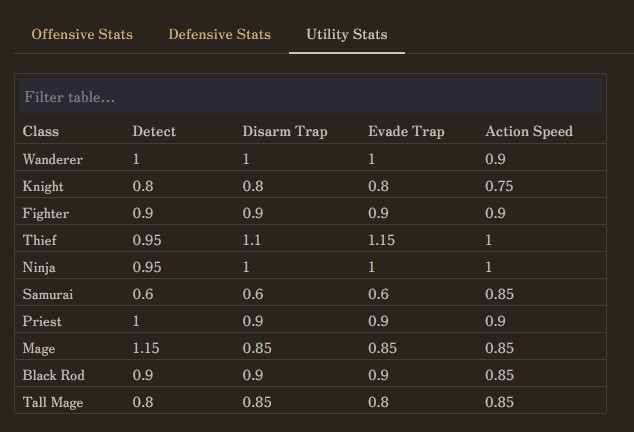Sort by the Evade Trap column header
Screen dimensions: 634x432
pyautogui.click(x=406, y=131)
